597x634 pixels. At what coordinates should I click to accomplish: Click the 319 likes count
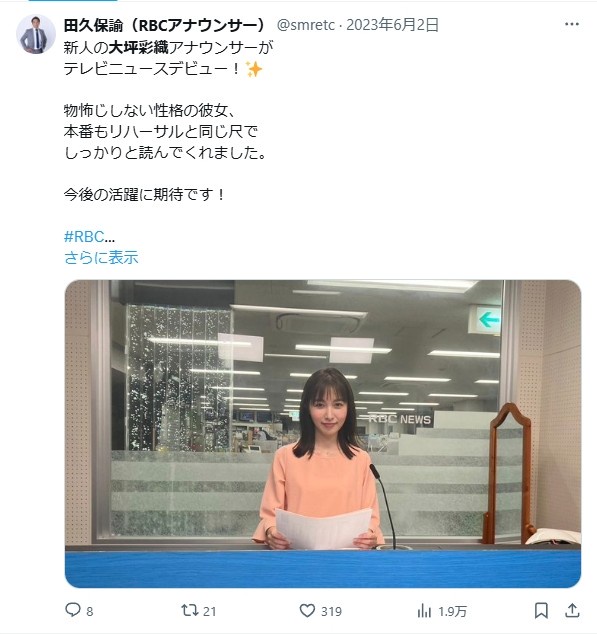pos(331,611)
